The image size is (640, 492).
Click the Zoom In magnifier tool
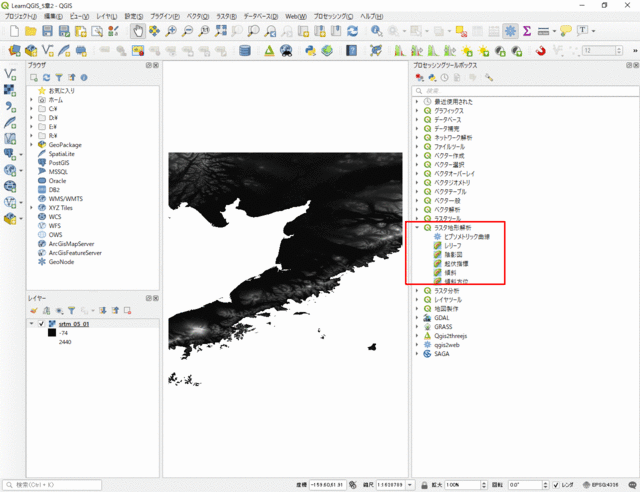[171, 31]
